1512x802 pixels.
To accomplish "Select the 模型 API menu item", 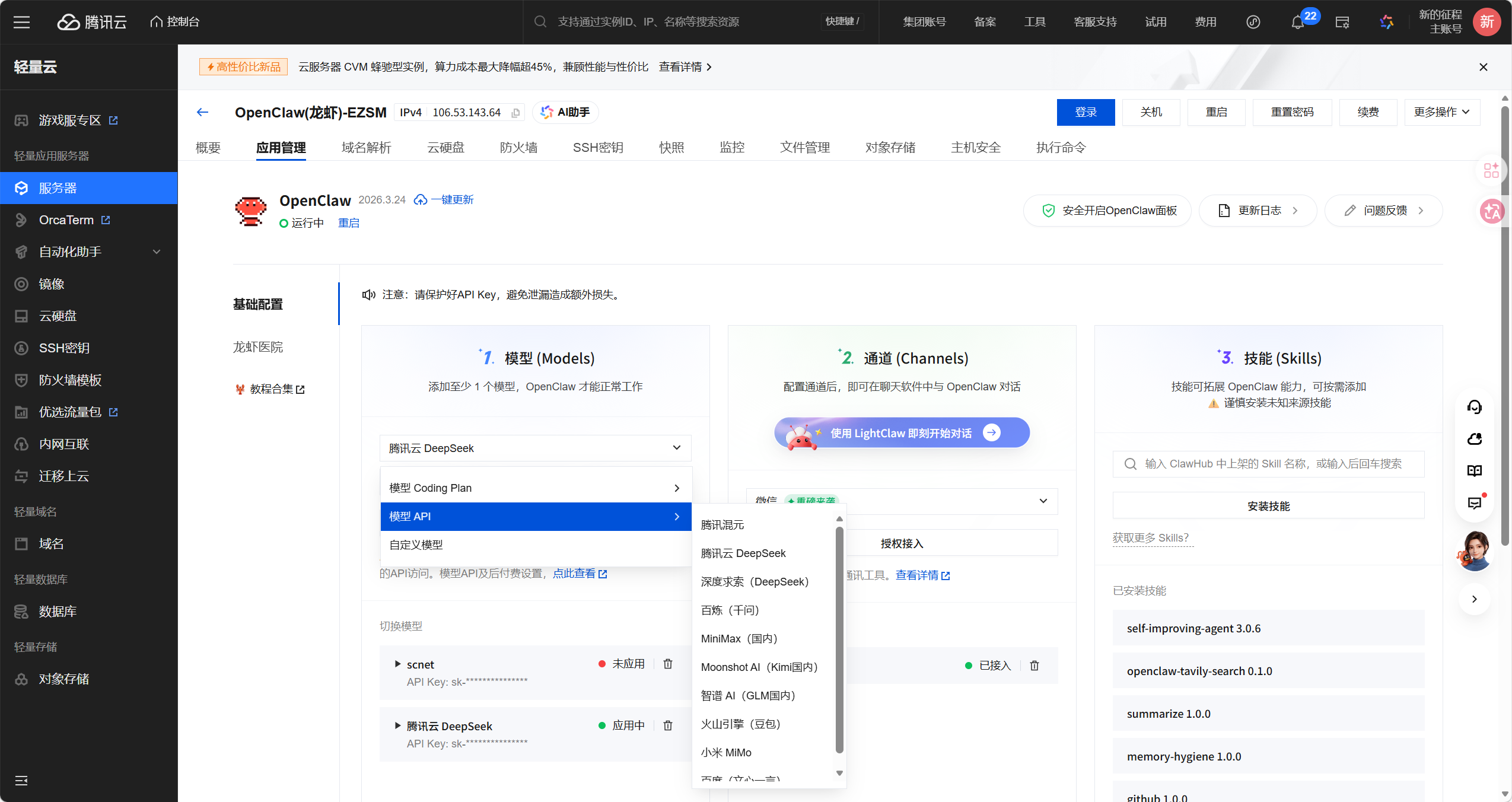I will (x=535, y=516).
